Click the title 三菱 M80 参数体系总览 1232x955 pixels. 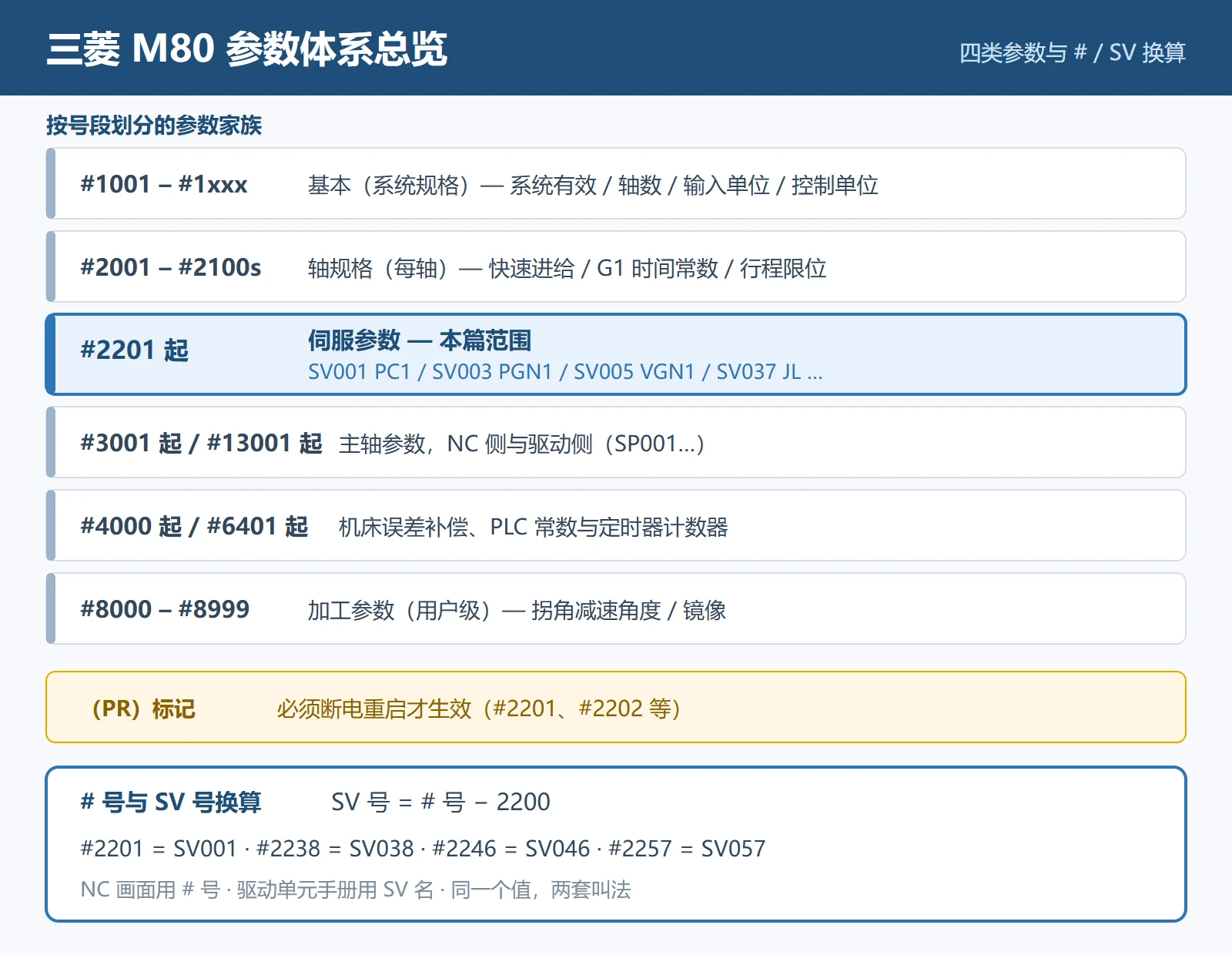[x=246, y=49]
